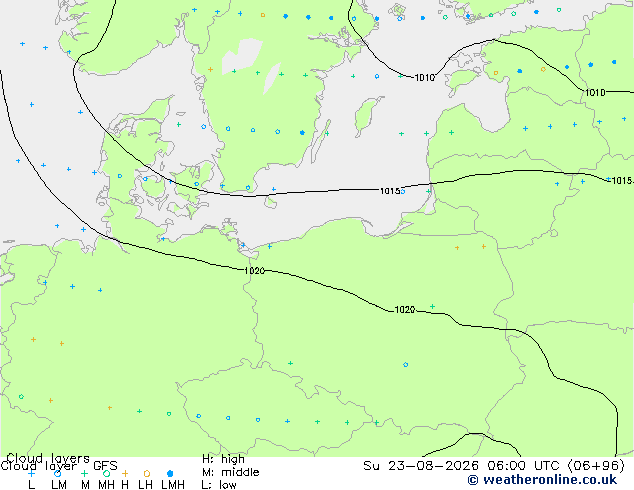Open the weatheronline.co.uk copyright link
Screen dimensions: 634x490
[x=542, y=480]
